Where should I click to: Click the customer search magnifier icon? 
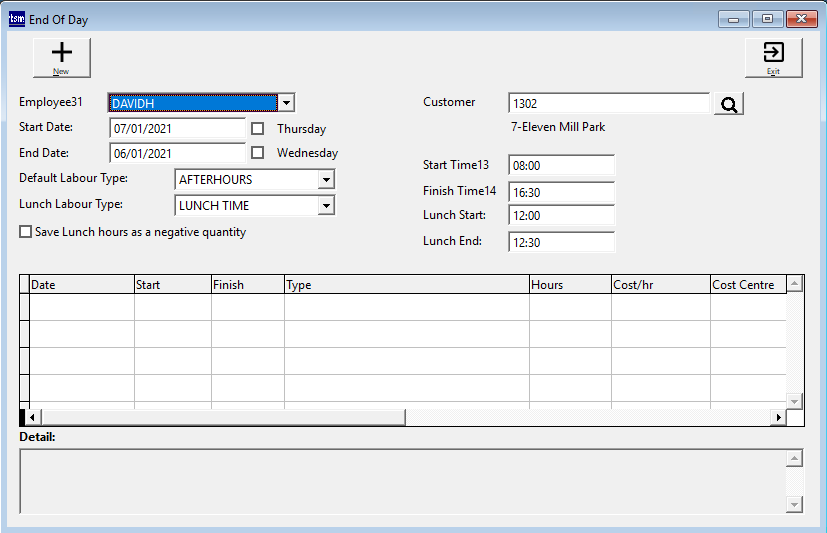(729, 104)
